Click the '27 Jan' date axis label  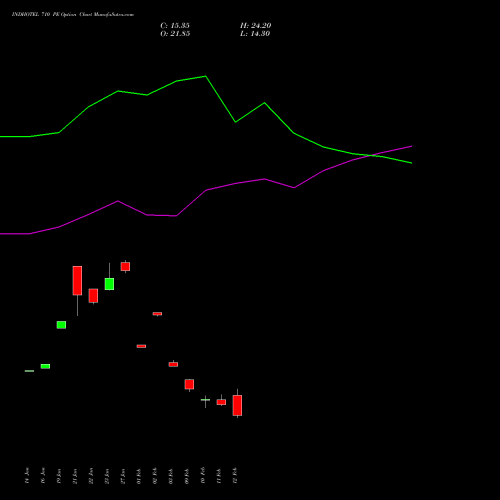pyautogui.click(x=123, y=476)
